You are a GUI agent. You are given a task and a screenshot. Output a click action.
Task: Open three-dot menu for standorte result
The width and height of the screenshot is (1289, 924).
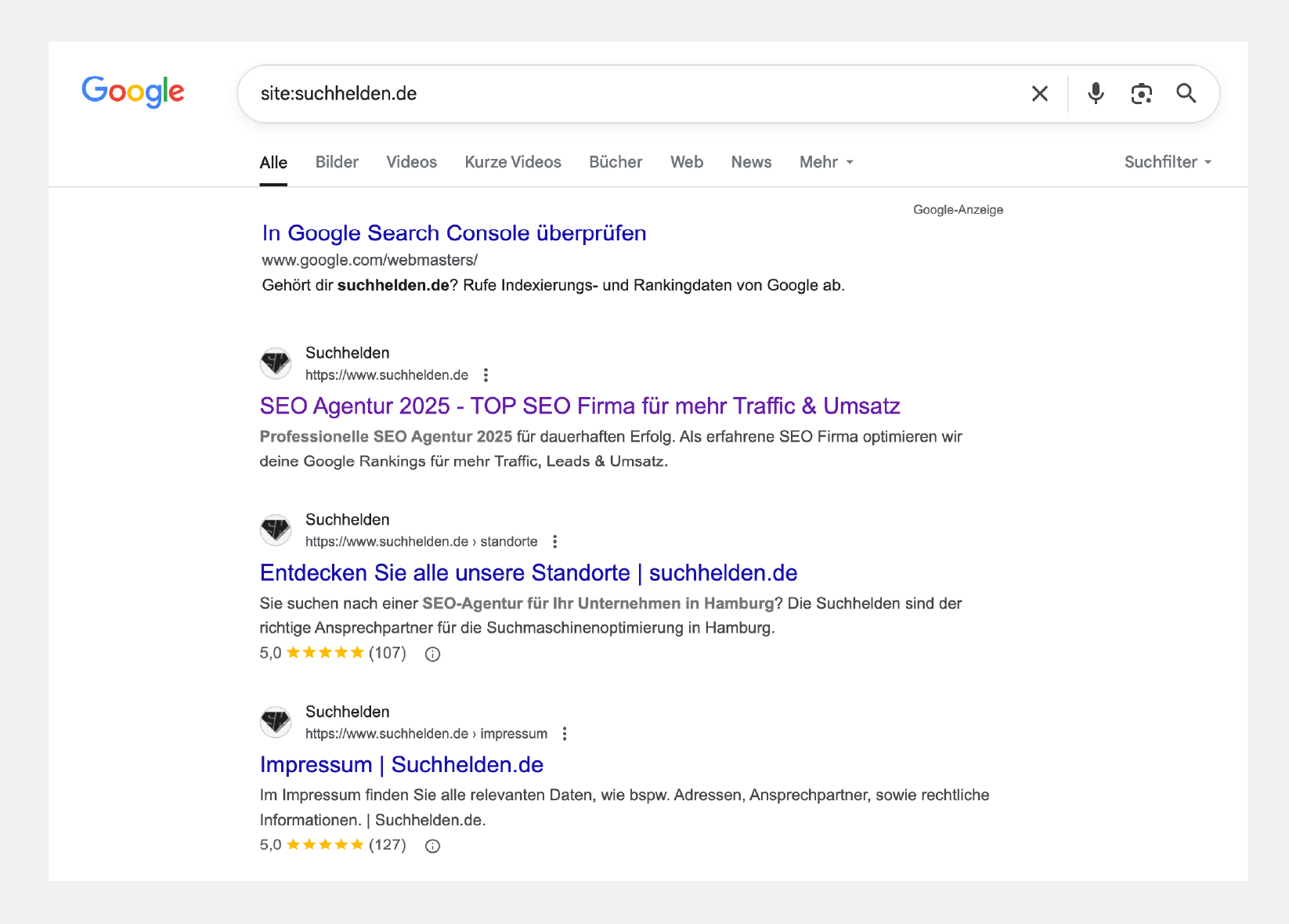coord(555,542)
